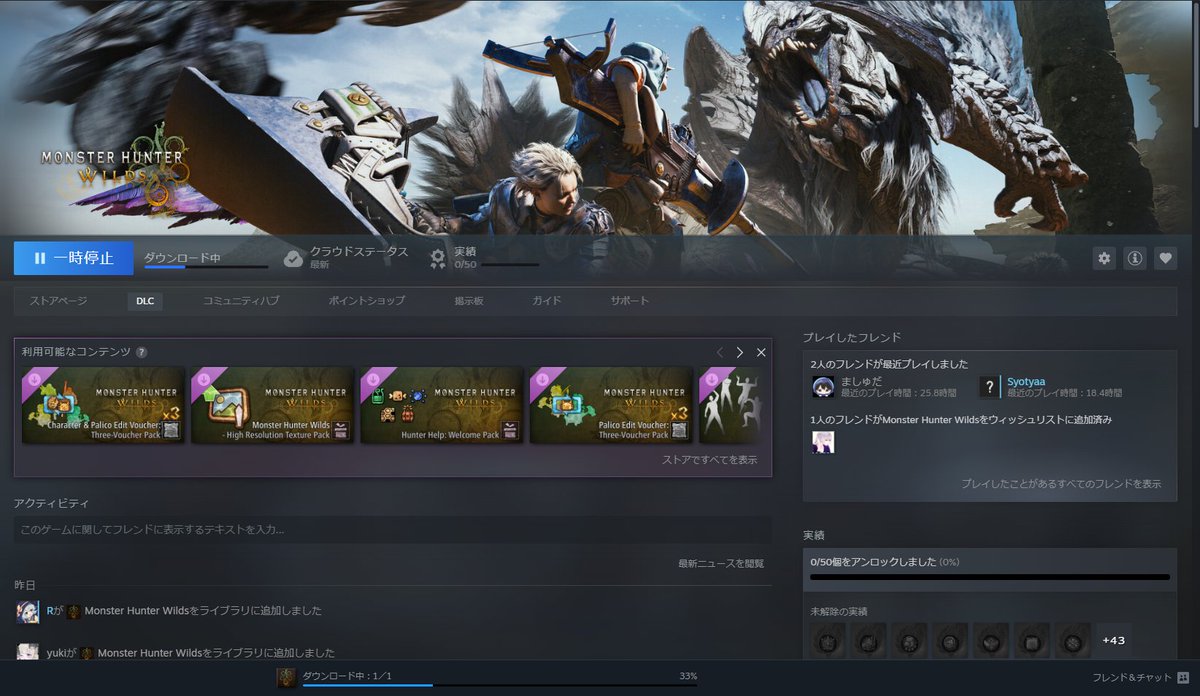
Task: Click fifth locked achievement icon
Action: [x=991, y=640]
